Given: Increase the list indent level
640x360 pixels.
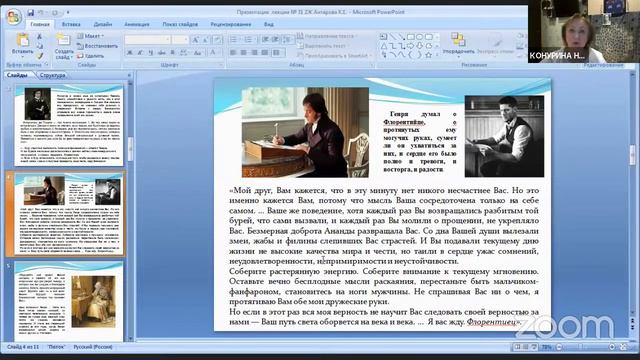Looking at the screenshot, I should (x=276, y=40).
